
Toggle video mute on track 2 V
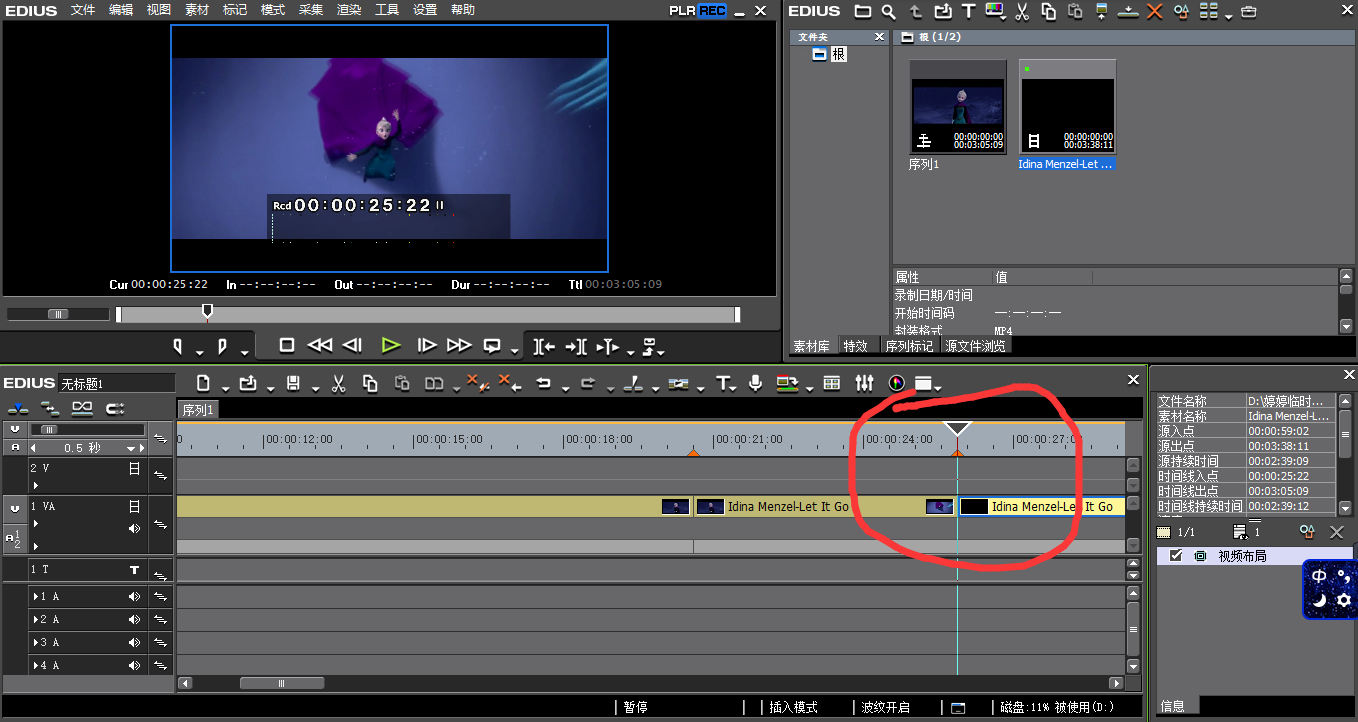(x=134, y=467)
